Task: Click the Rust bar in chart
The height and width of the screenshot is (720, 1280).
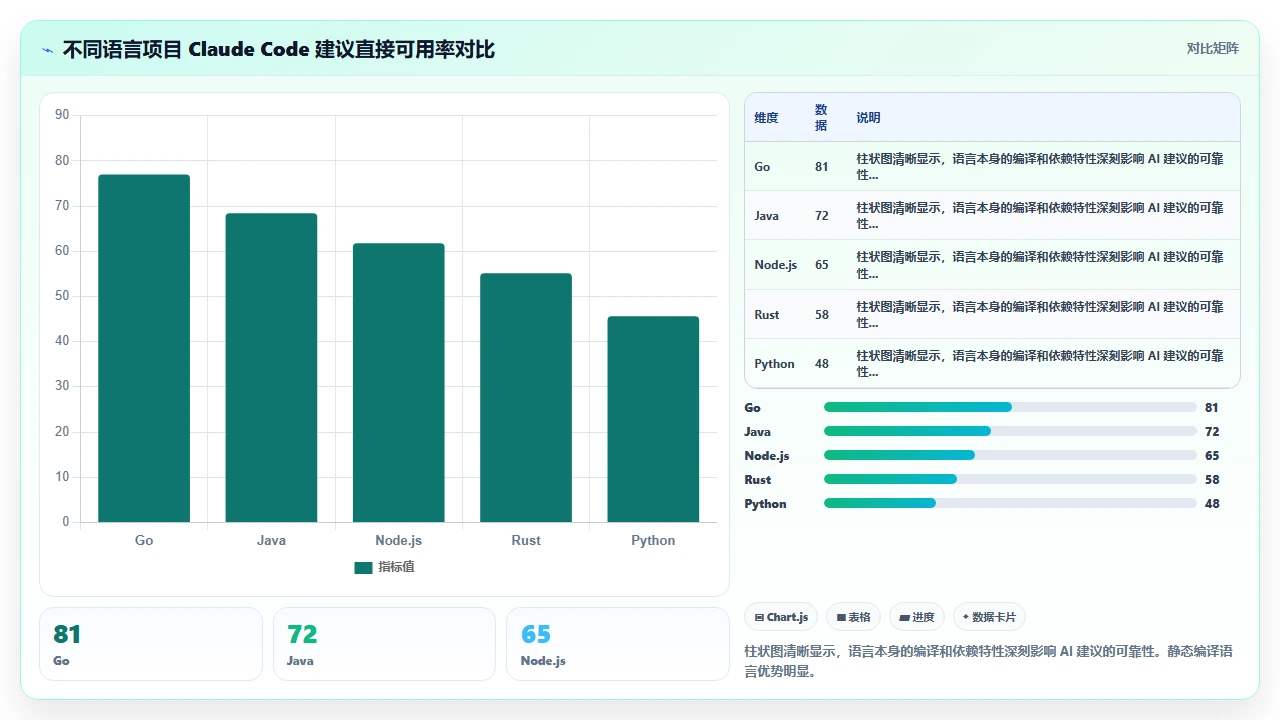Action: 526,398
